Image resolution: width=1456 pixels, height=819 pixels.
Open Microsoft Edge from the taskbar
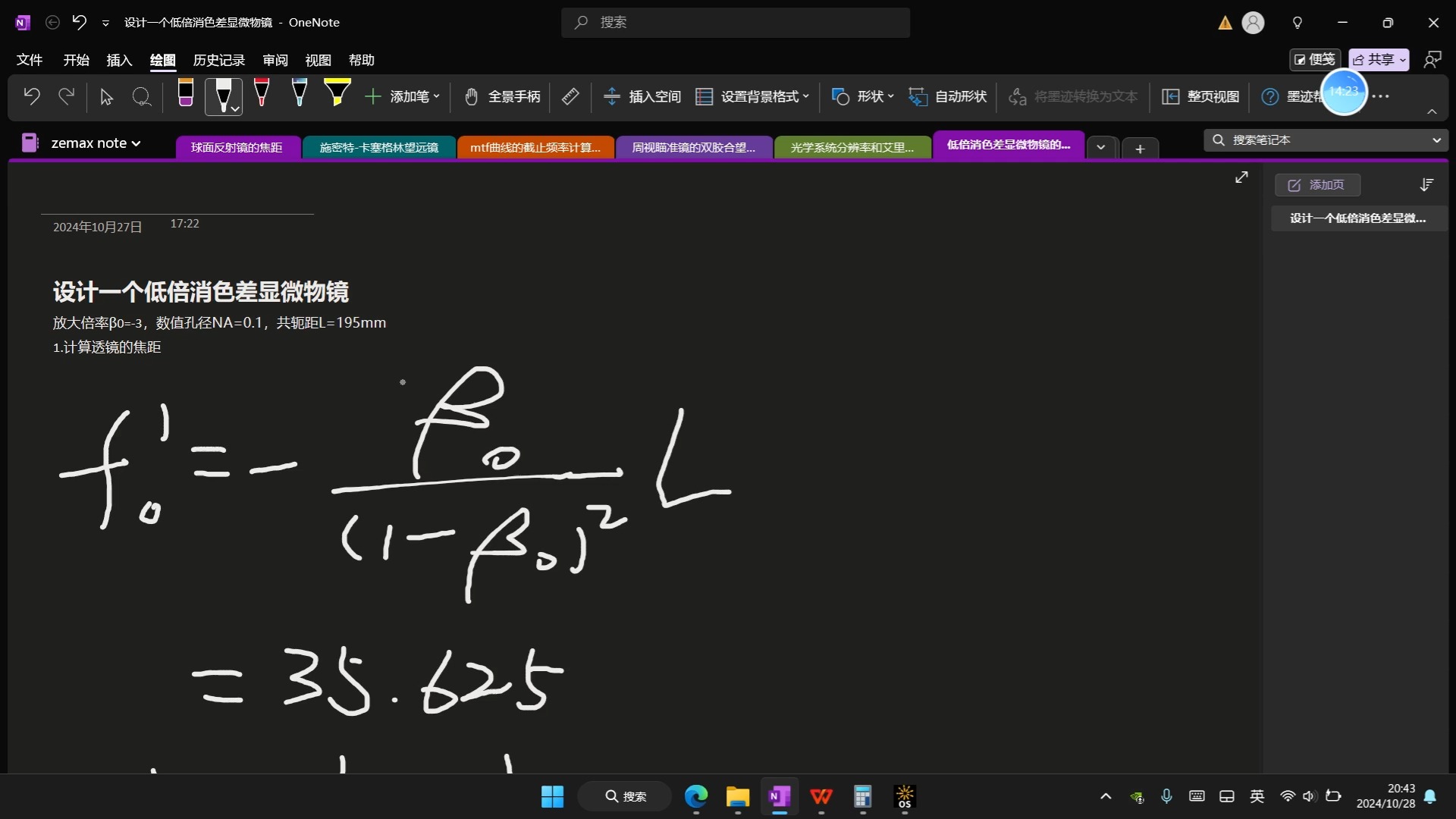click(696, 796)
